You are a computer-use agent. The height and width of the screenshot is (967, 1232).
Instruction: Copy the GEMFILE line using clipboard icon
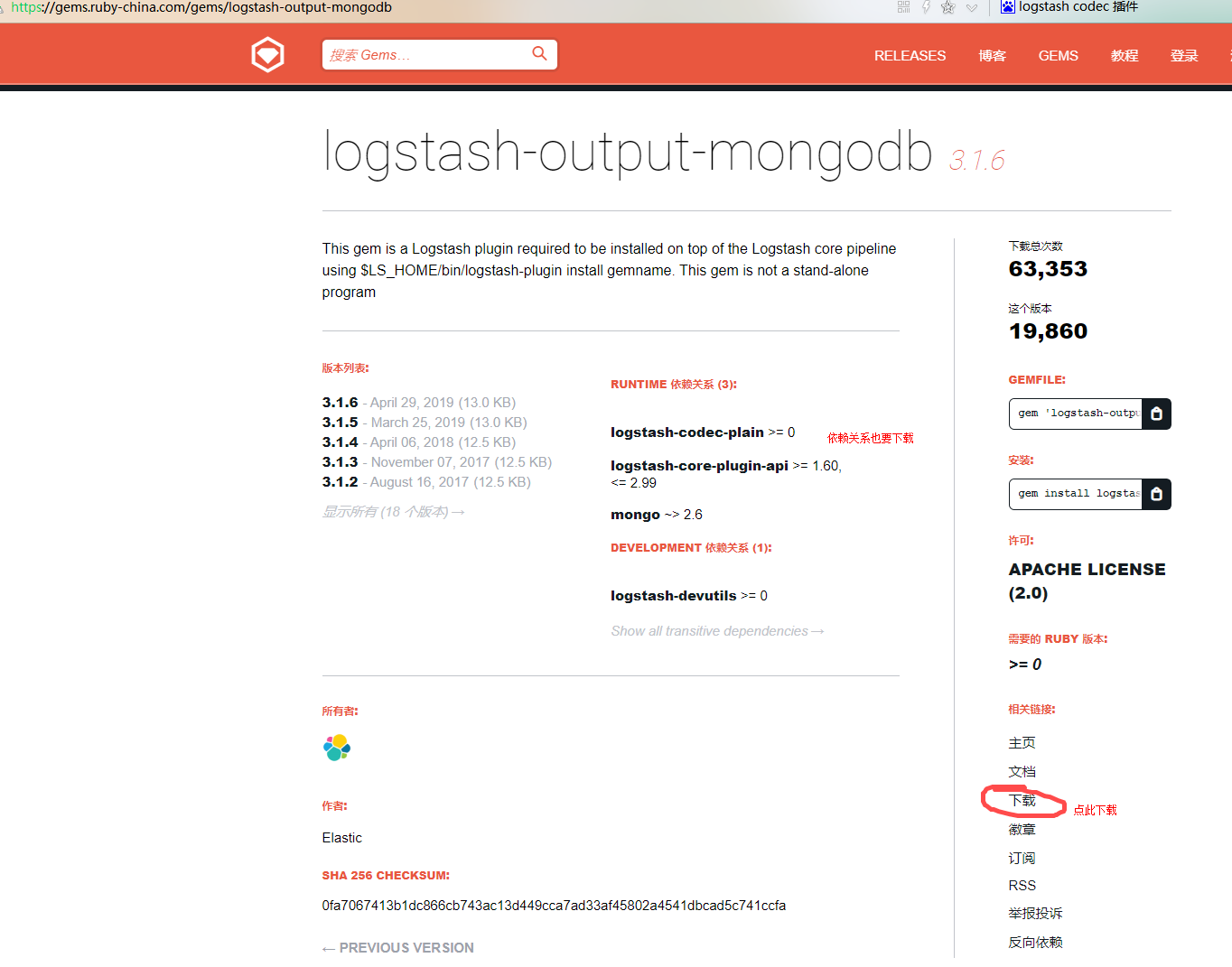tap(1156, 414)
